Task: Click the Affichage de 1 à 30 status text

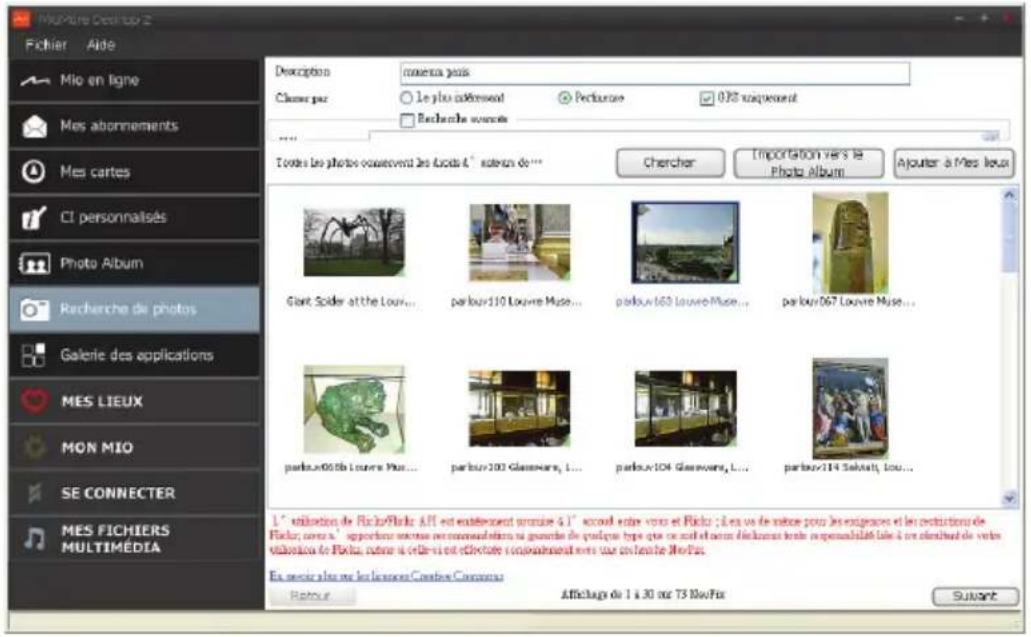Action: (642, 594)
